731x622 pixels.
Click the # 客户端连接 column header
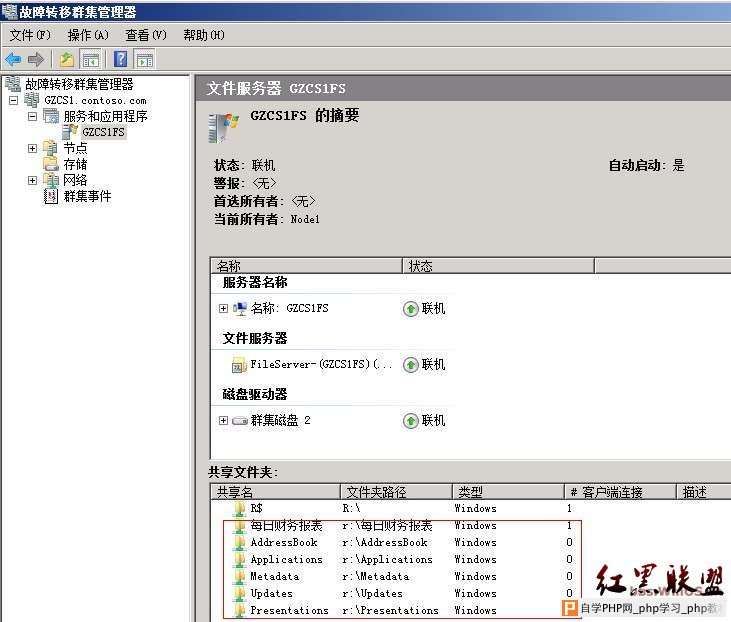point(620,491)
